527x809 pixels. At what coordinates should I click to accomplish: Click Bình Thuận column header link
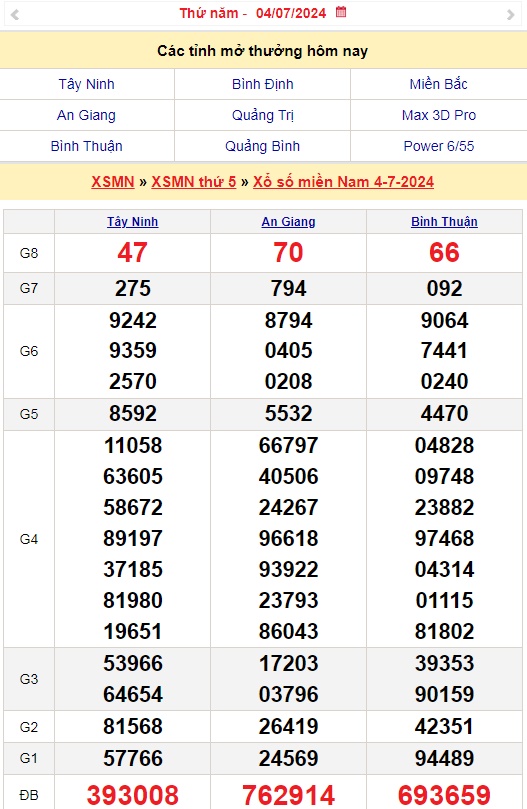tap(444, 221)
